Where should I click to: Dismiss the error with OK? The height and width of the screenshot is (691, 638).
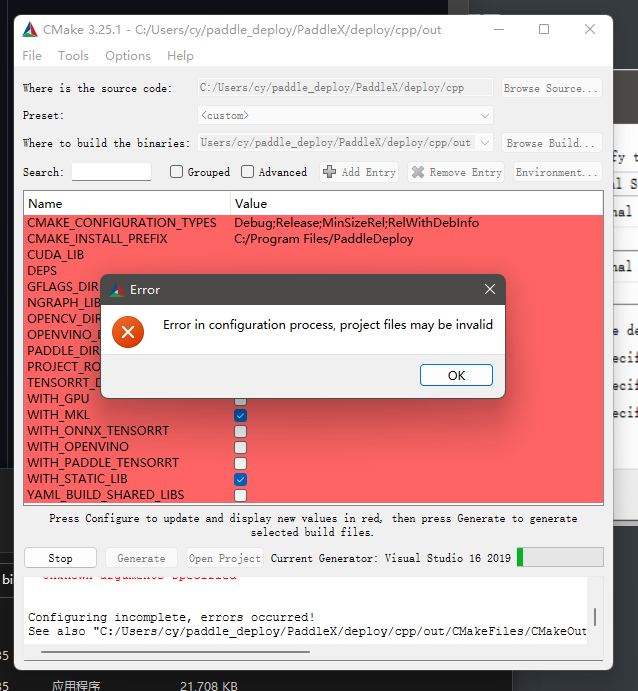456,375
